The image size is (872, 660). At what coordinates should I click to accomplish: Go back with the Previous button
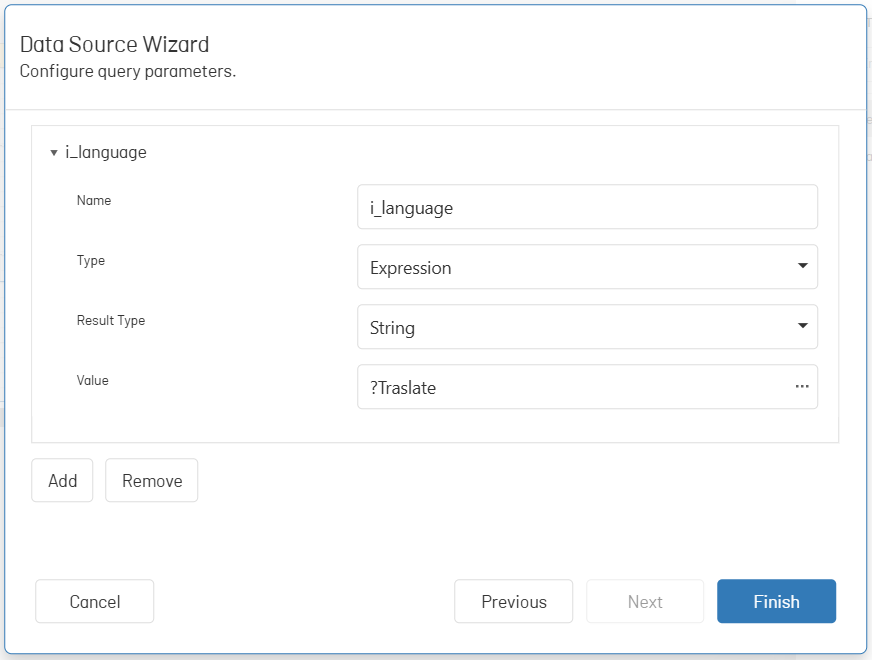(x=514, y=602)
